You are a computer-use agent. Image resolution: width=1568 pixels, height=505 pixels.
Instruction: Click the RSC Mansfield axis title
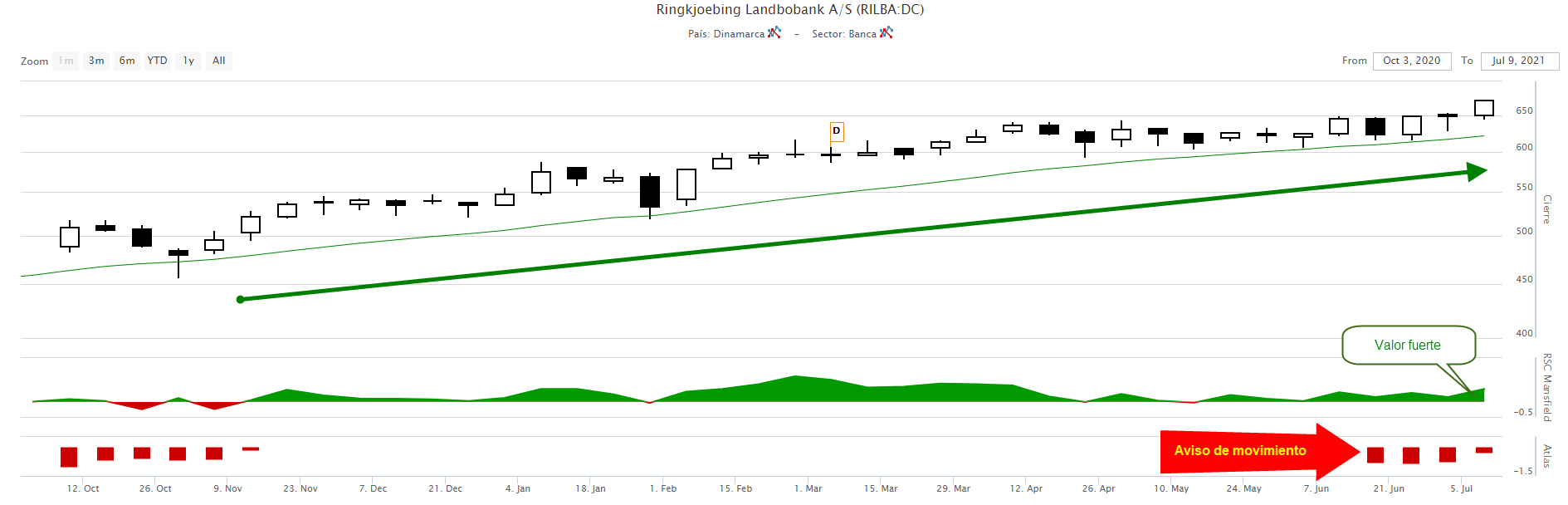(1546, 387)
